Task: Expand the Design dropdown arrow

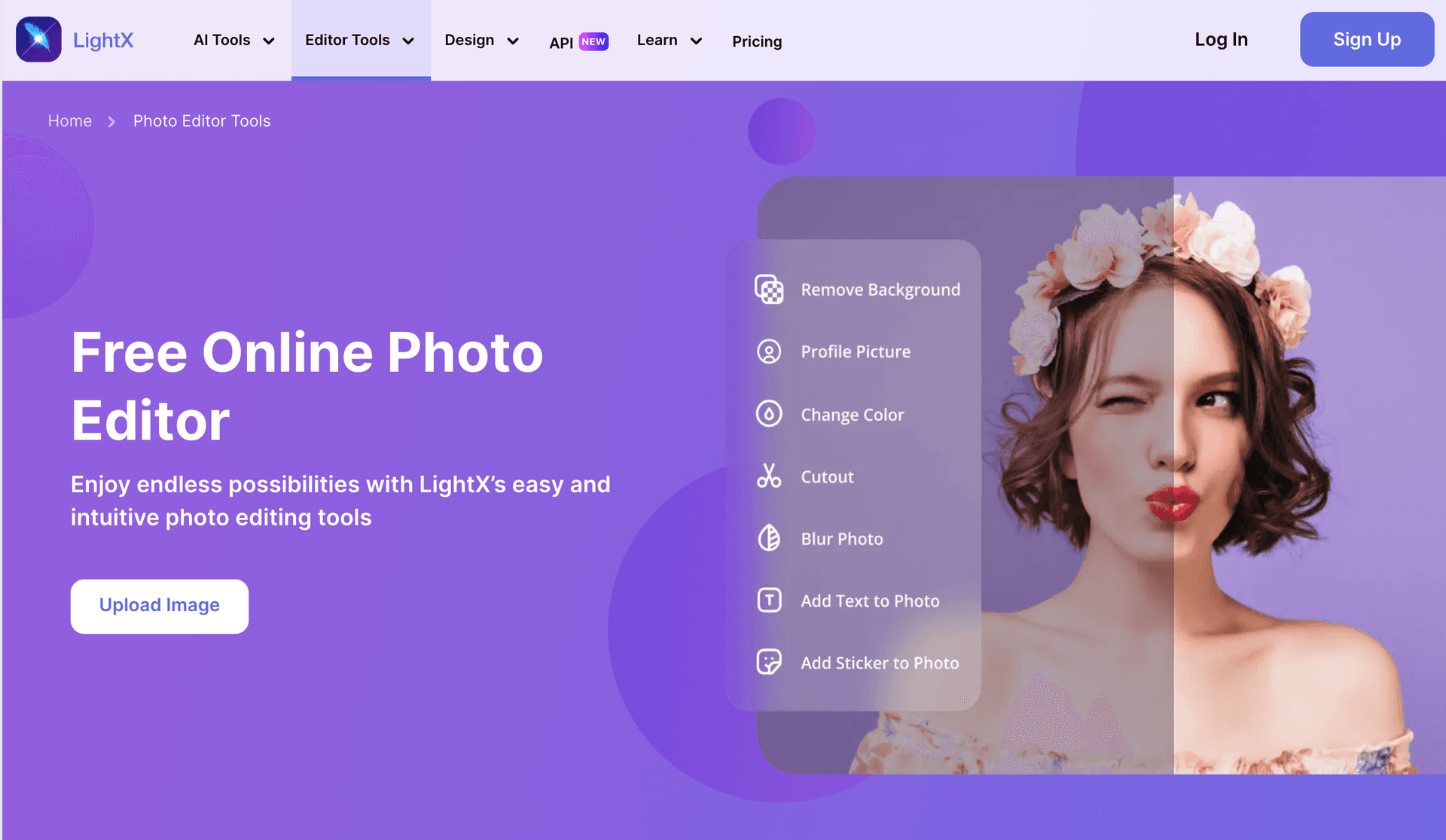Action: pos(513,41)
